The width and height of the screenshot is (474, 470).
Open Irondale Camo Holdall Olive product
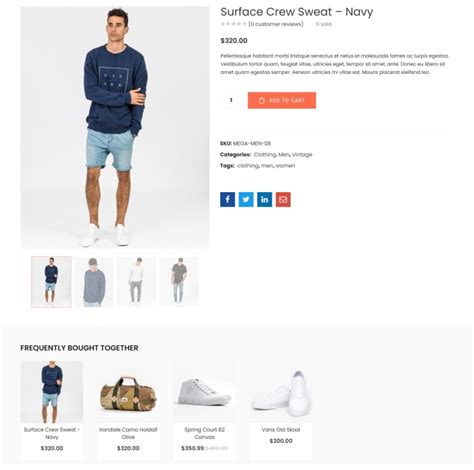tap(128, 433)
